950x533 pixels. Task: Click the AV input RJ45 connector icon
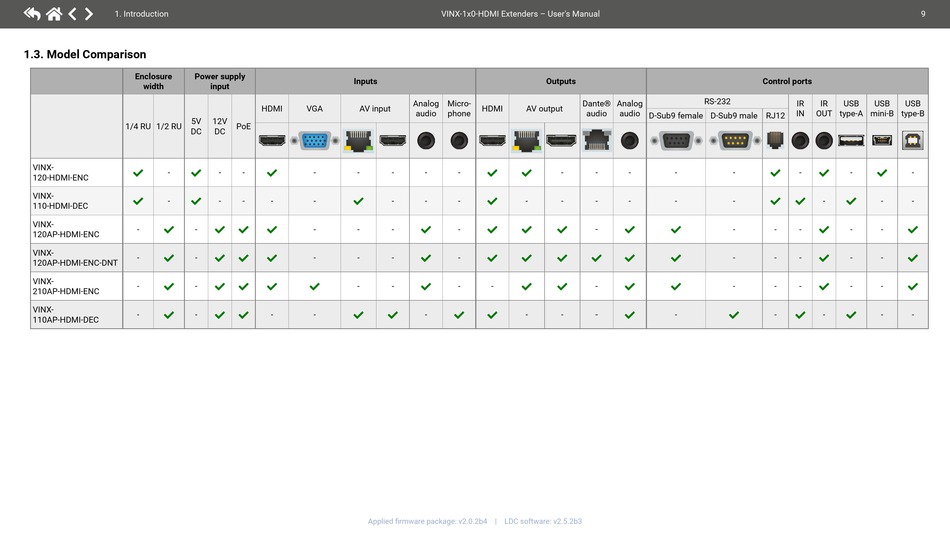click(x=358, y=141)
